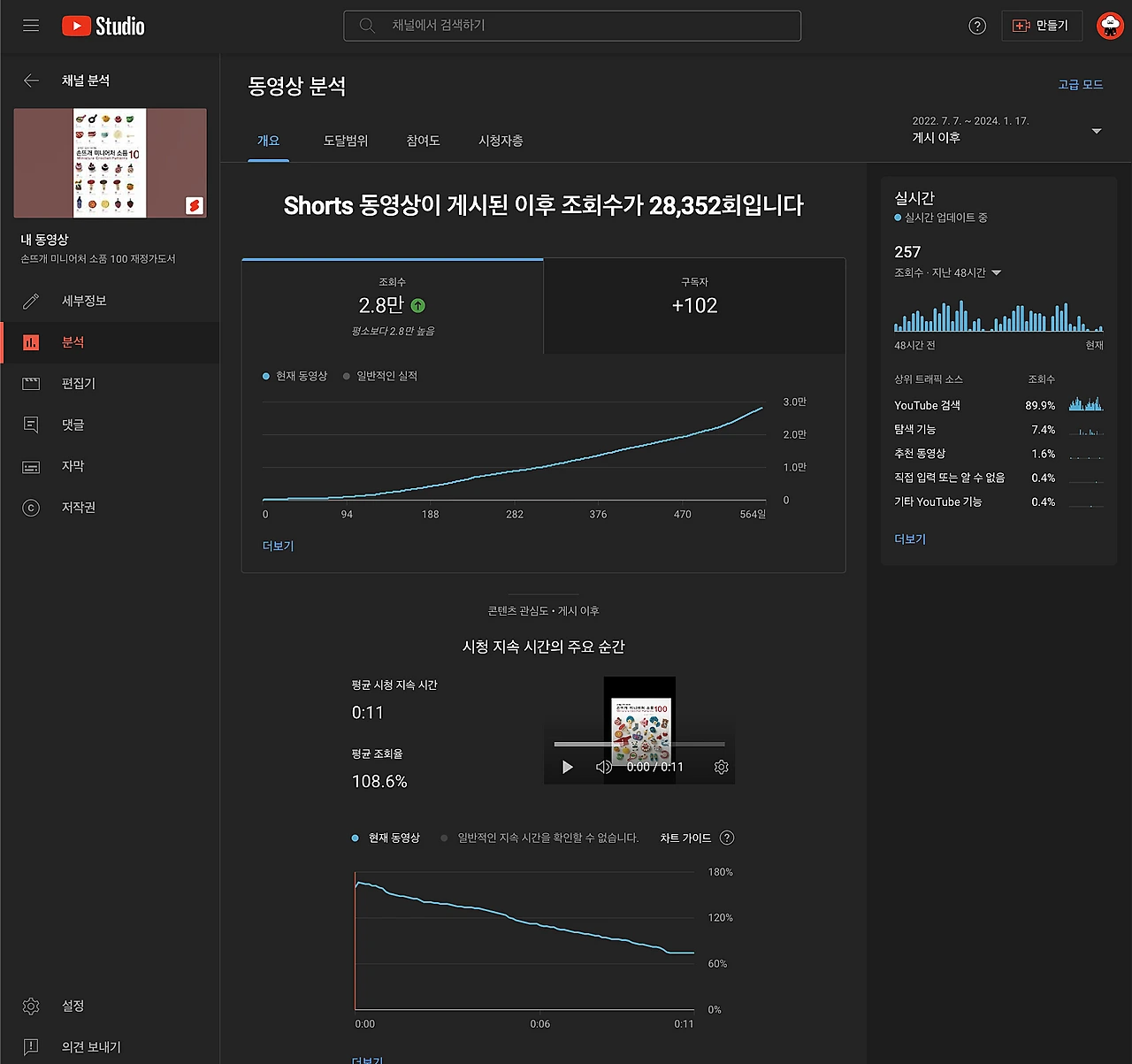1132x1064 pixels.
Task: Open the 저작권 copyright section
Action: [x=31, y=507]
